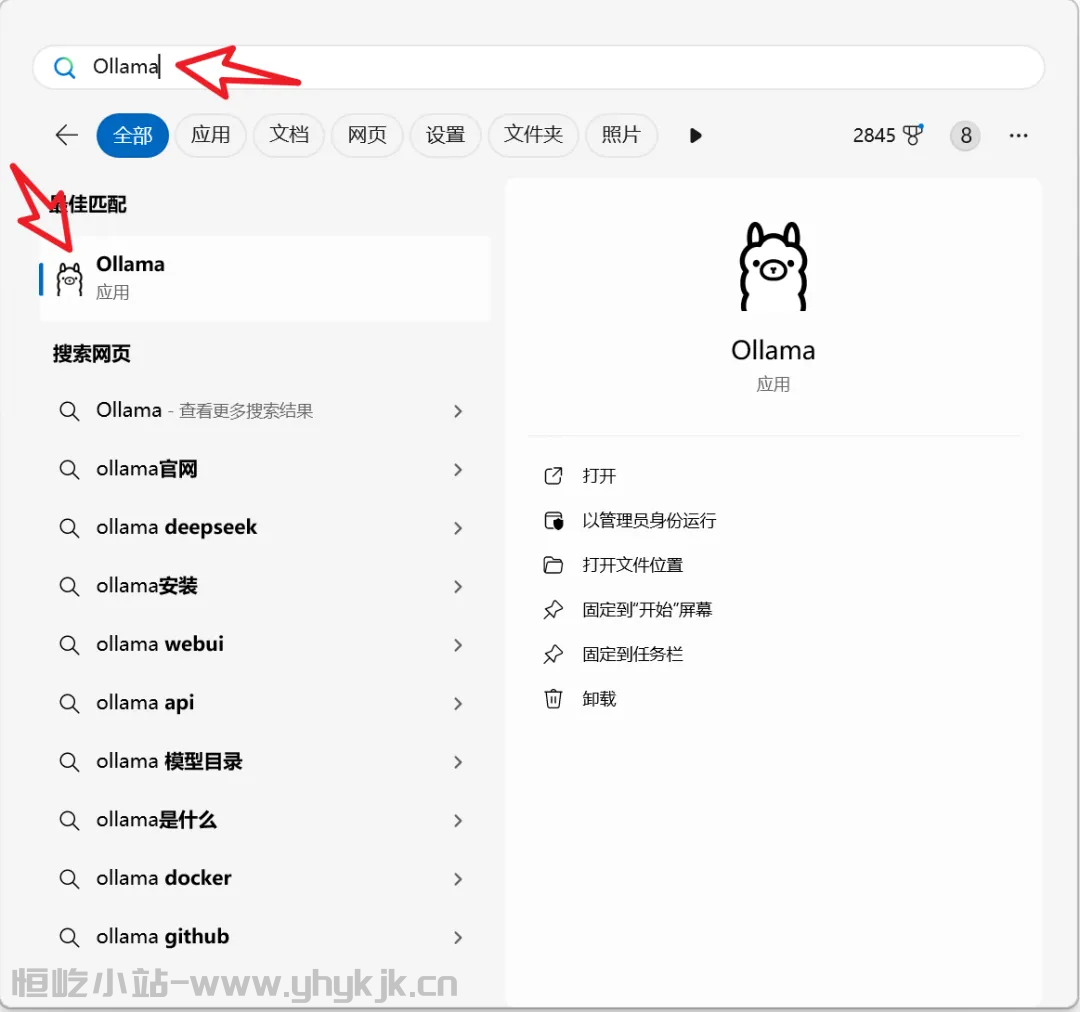Select the ollama安装 web suggestion

click(x=265, y=586)
